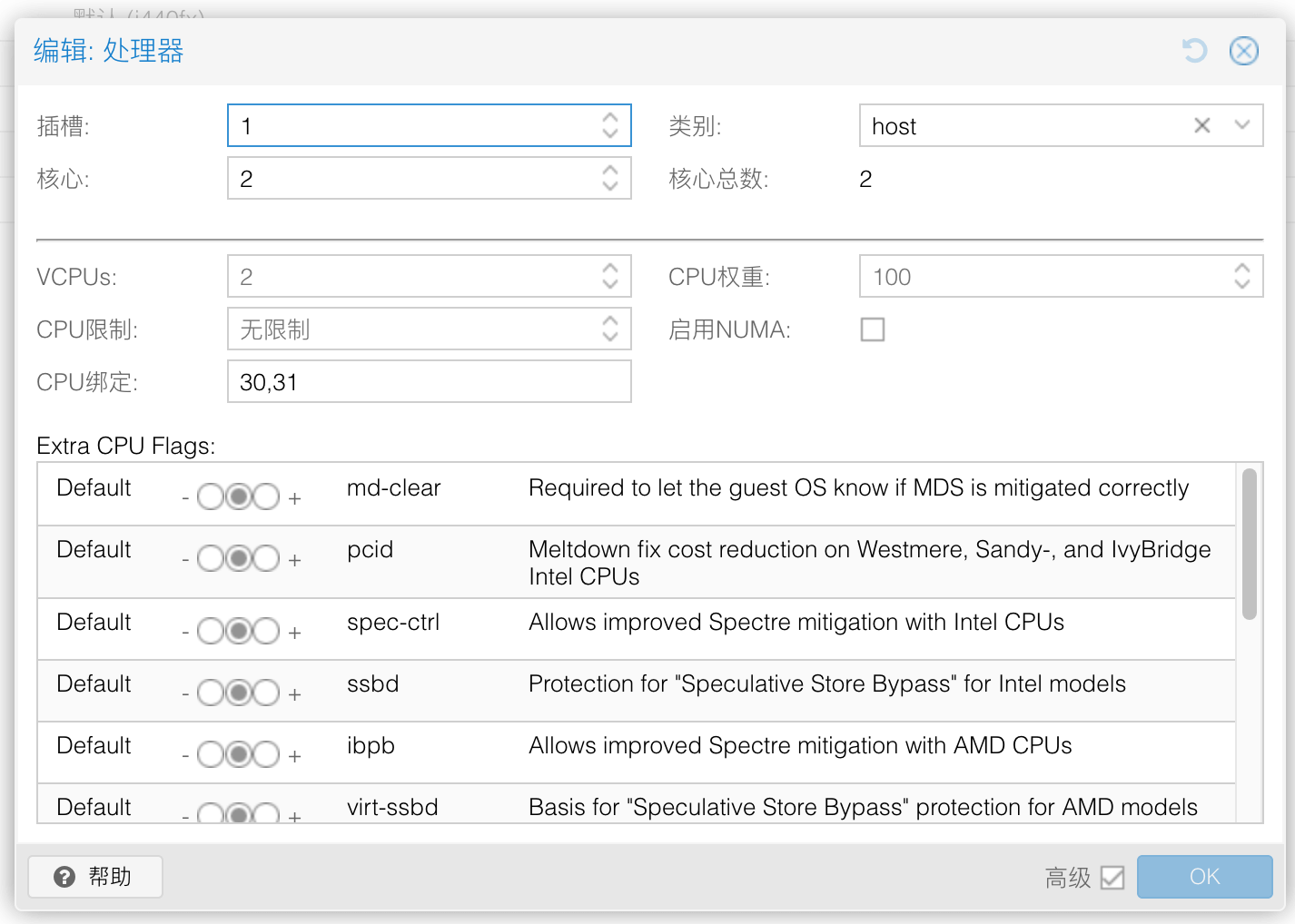Set md-clear flag to on (+)

coord(266,497)
